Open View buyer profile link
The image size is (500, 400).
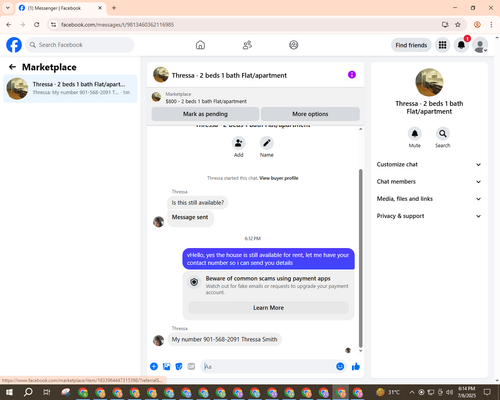(279, 178)
